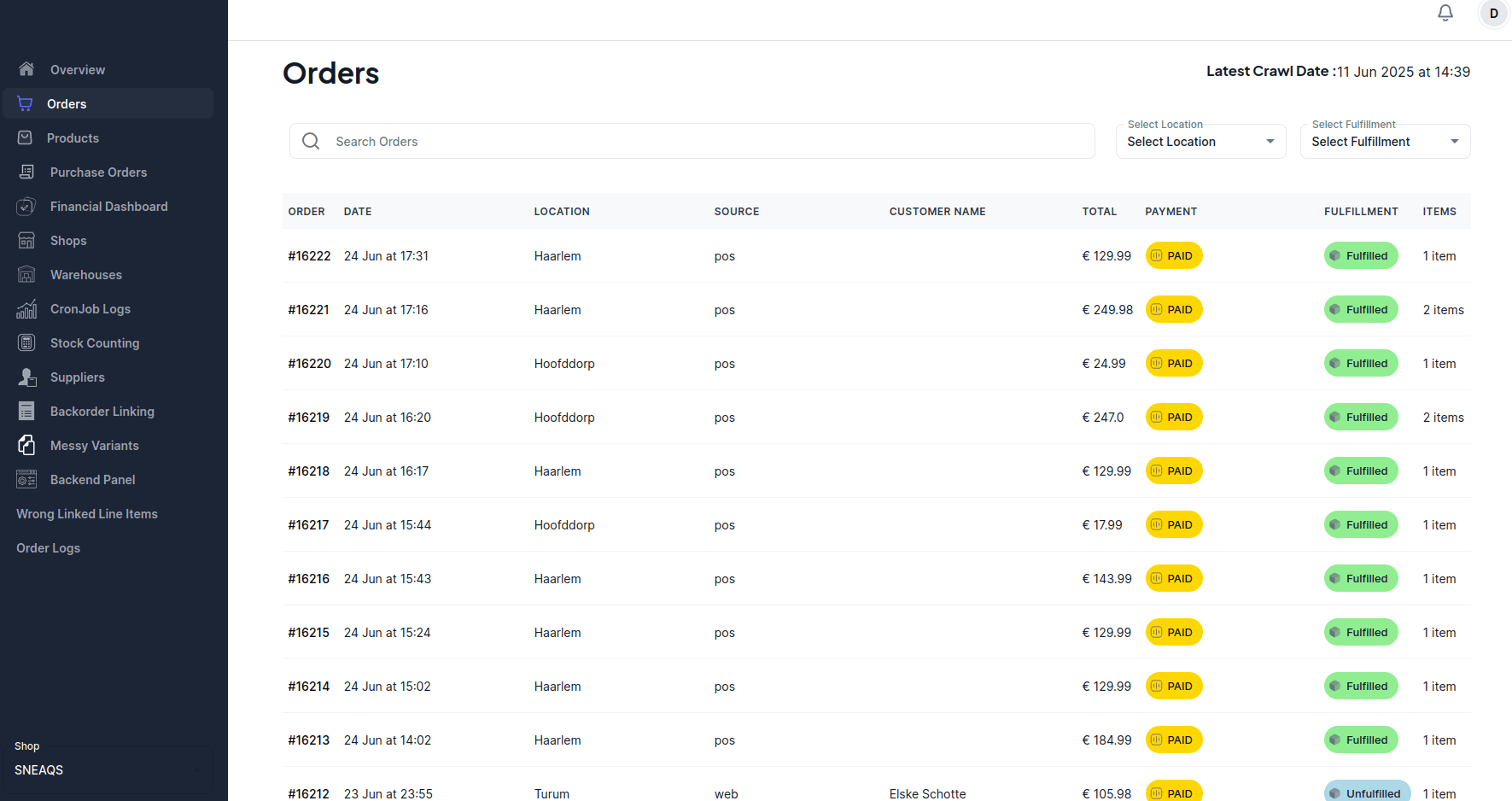The width and height of the screenshot is (1512, 801).
Task: Go to Overview in sidebar
Action: coord(78,70)
